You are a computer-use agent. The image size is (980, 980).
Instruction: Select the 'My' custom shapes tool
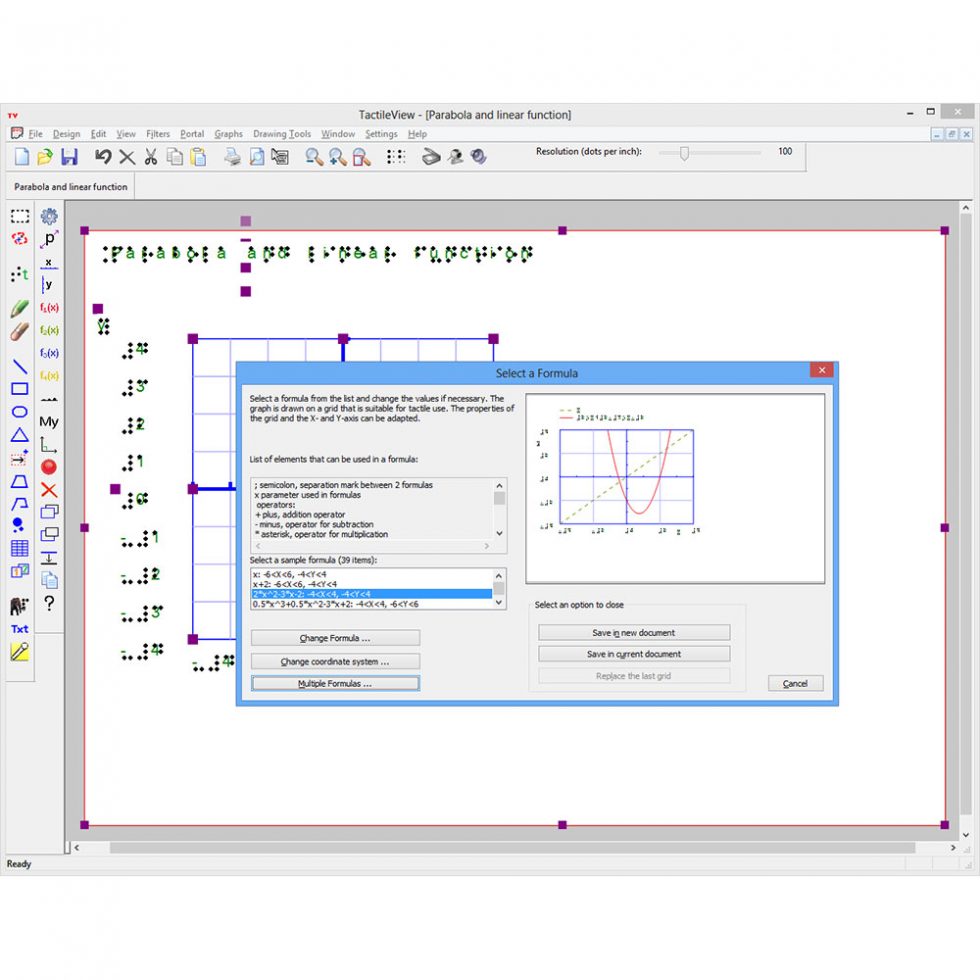point(49,422)
